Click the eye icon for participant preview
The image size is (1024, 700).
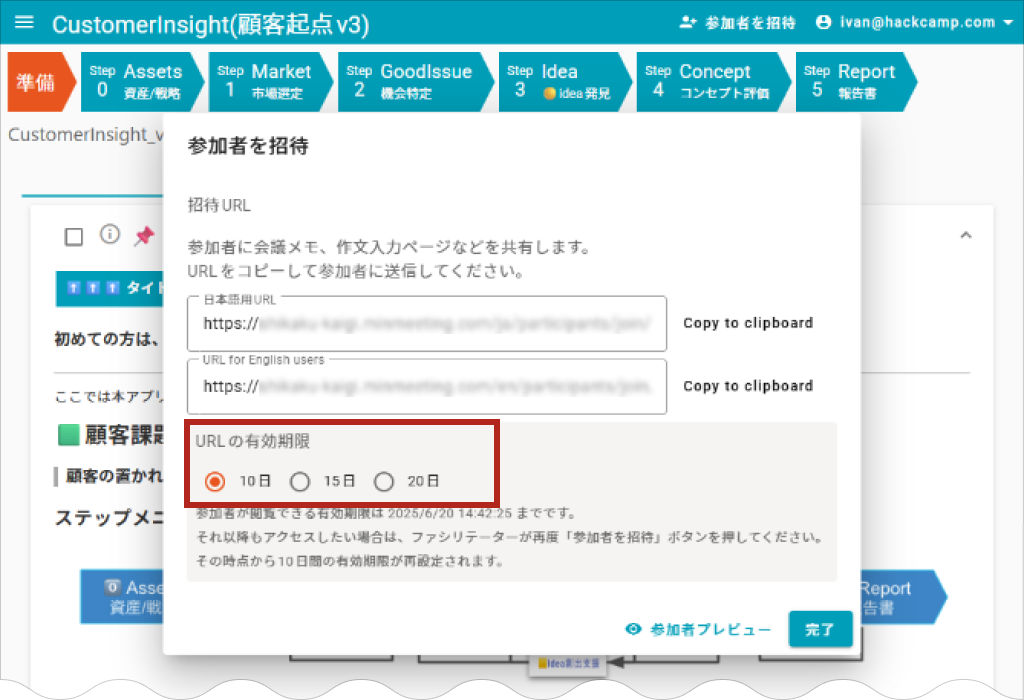tap(632, 630)
